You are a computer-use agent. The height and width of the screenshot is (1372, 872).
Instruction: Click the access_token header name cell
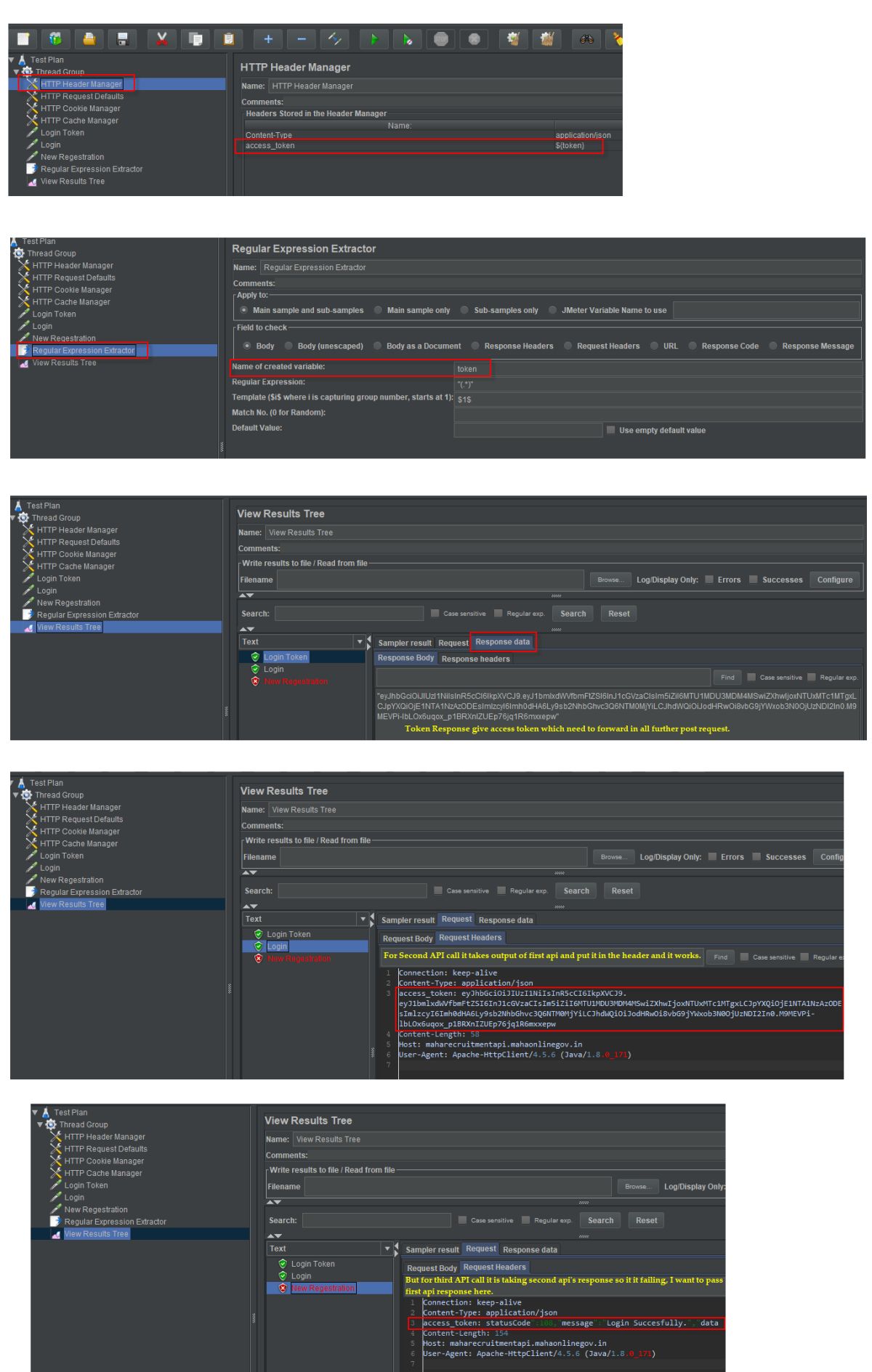398,145
